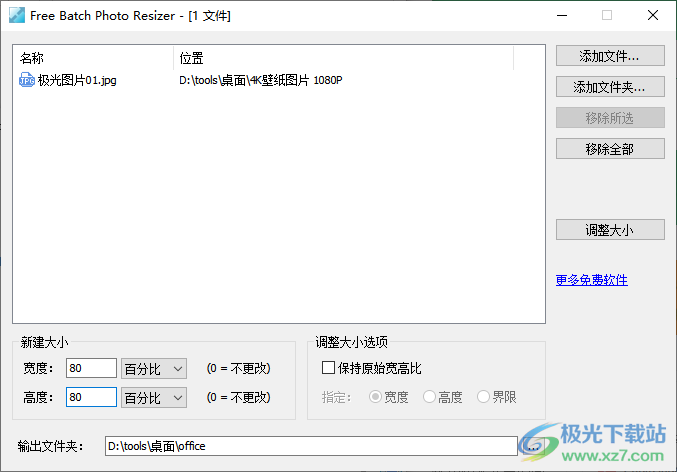Image resolution: width=677 pixels, height=472 pixels.
Task: Open the 高度 unit dropdown 百分比
Action: click(154, 397)
